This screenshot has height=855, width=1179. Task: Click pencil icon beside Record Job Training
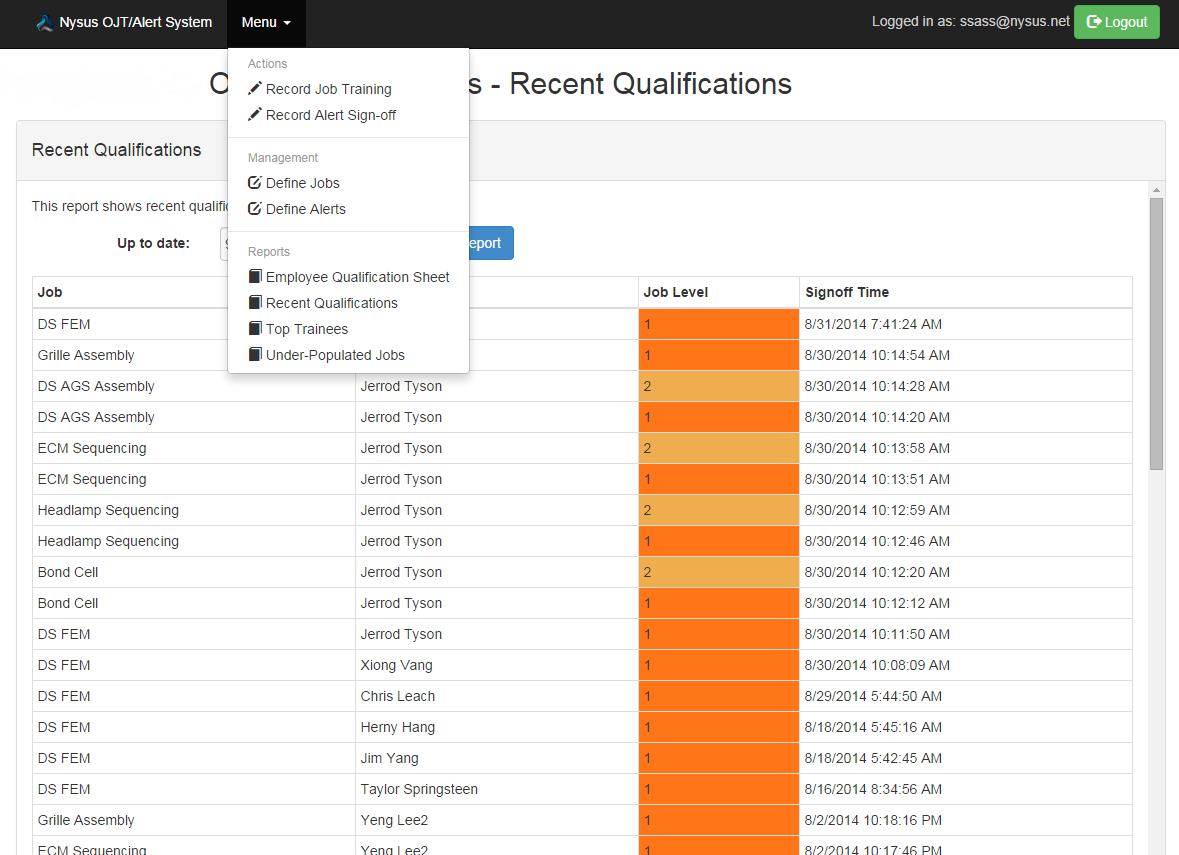coord(255,89)
